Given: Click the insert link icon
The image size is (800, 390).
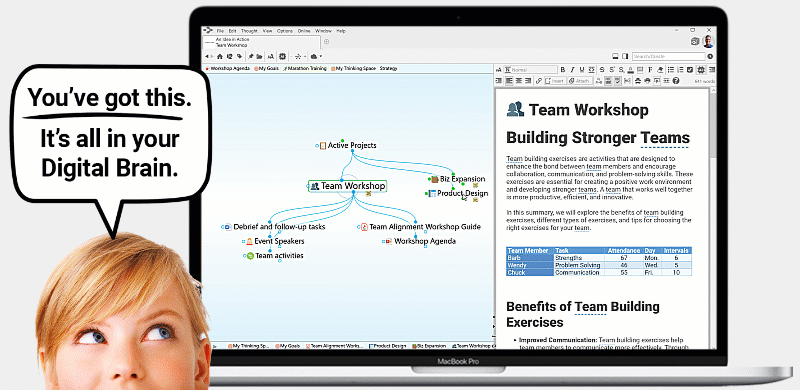Looking at the screenshot, I should point(539,81).
